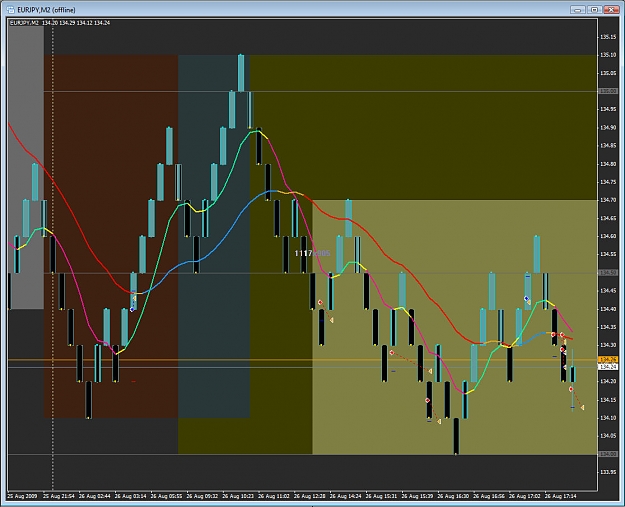Click price scale label 134.45
This screenshot has height=507, width=625.
[x=608, y=291]
